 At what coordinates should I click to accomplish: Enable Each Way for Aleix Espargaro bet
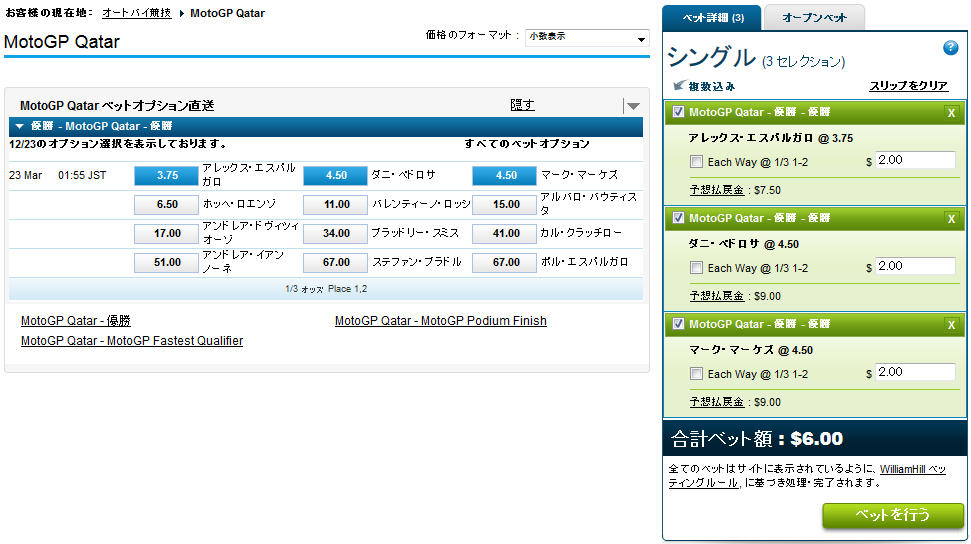tap(696, 162)
